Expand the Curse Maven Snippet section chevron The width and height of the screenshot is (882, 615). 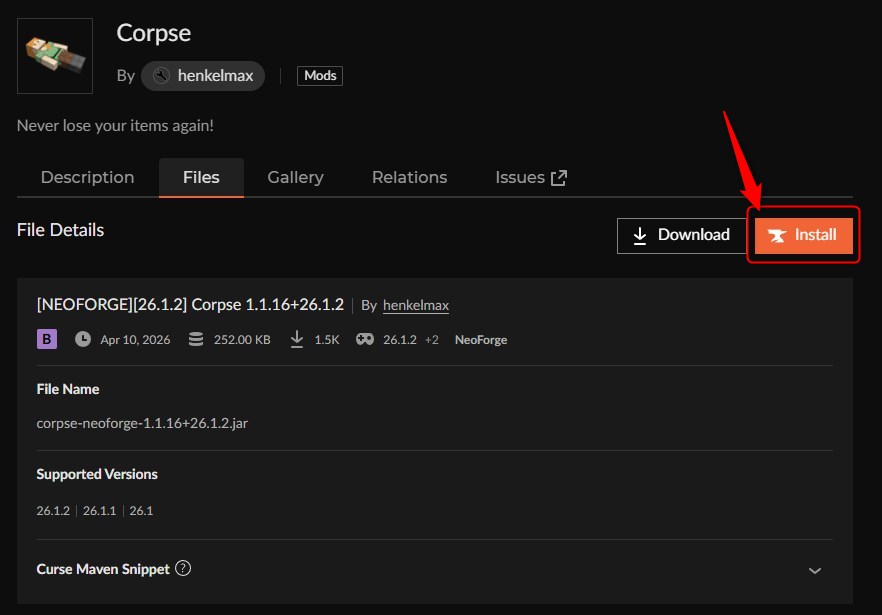pyautogui.click(x=814, y=569)
